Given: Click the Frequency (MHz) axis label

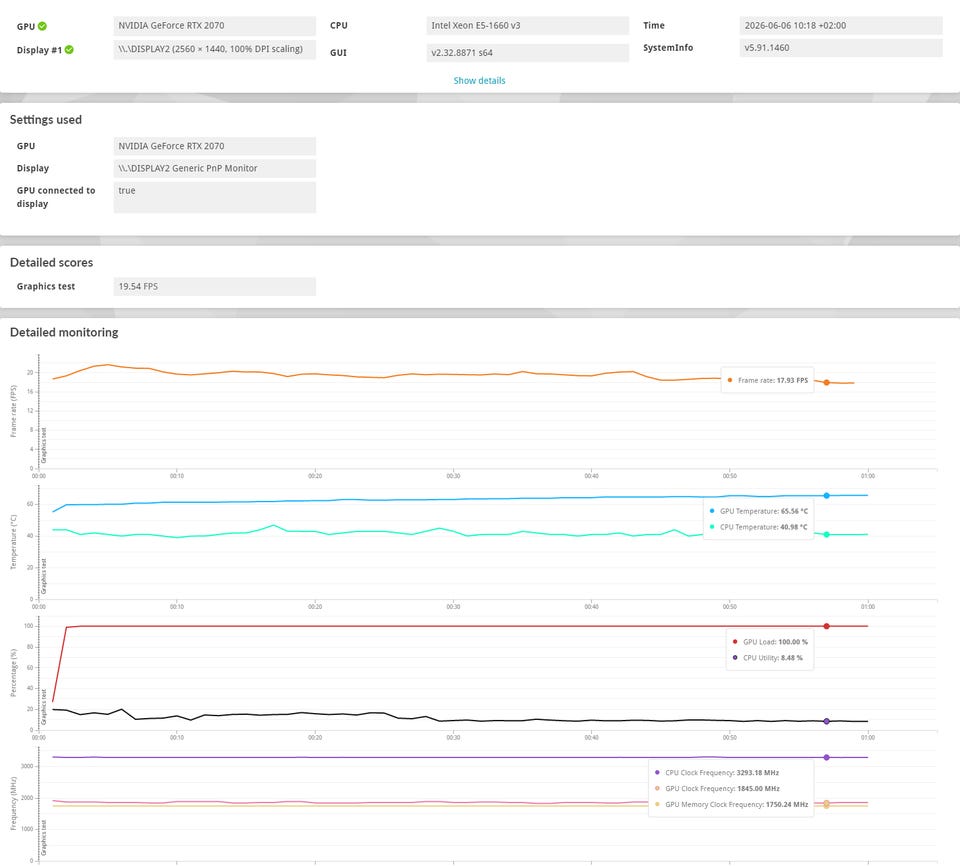Looking at the screenshot, I should click(x=13, y=804).
